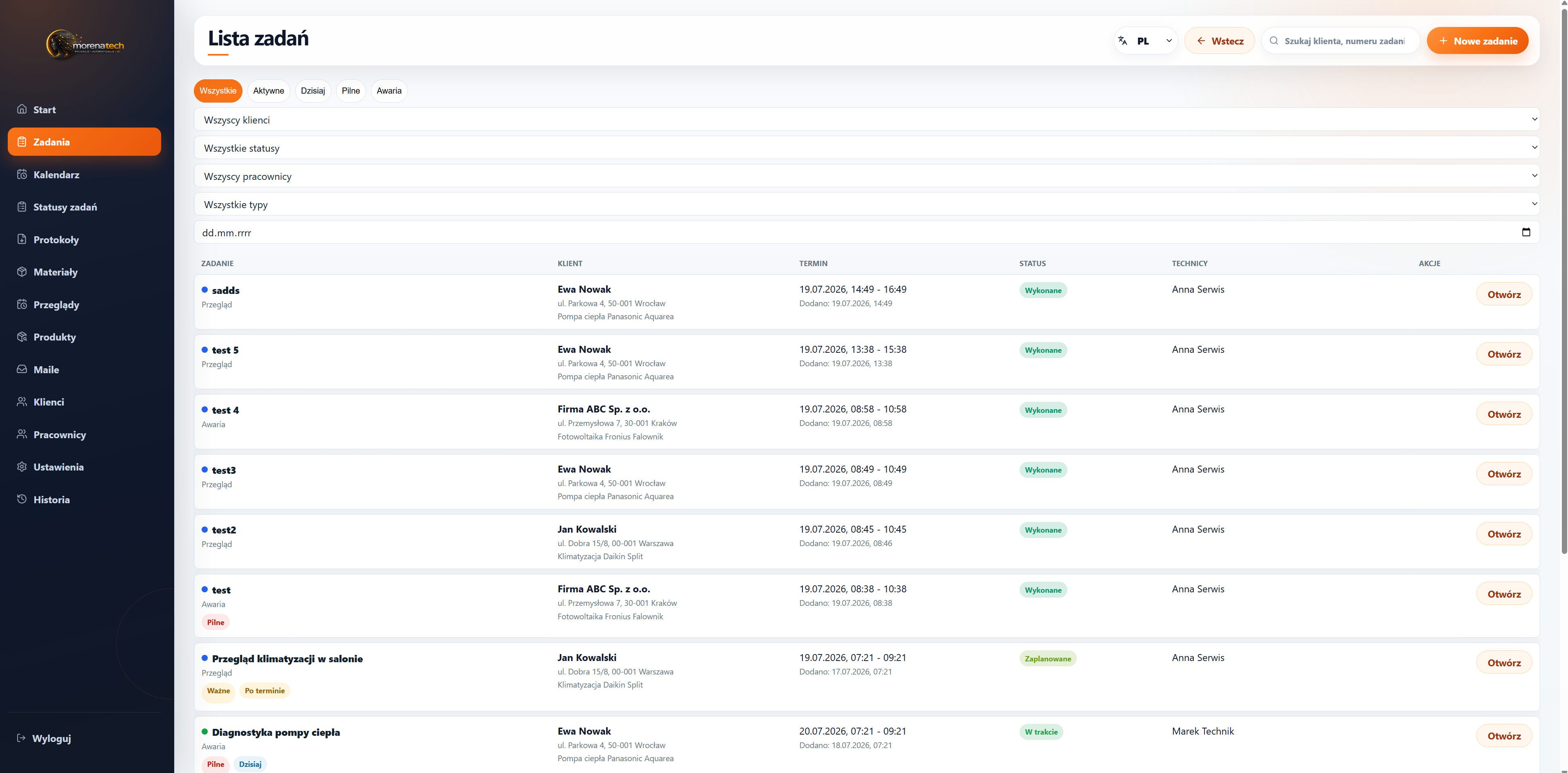
Task: Click the Pracownicy people icon
Action: 22,434
